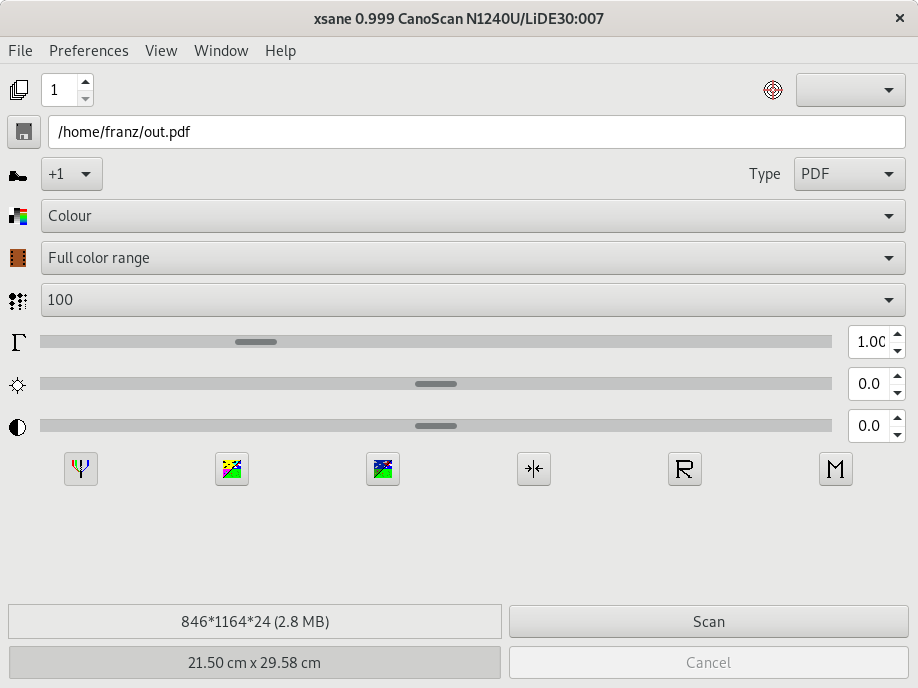Click the contrast half-circle icon

[18, 427]
